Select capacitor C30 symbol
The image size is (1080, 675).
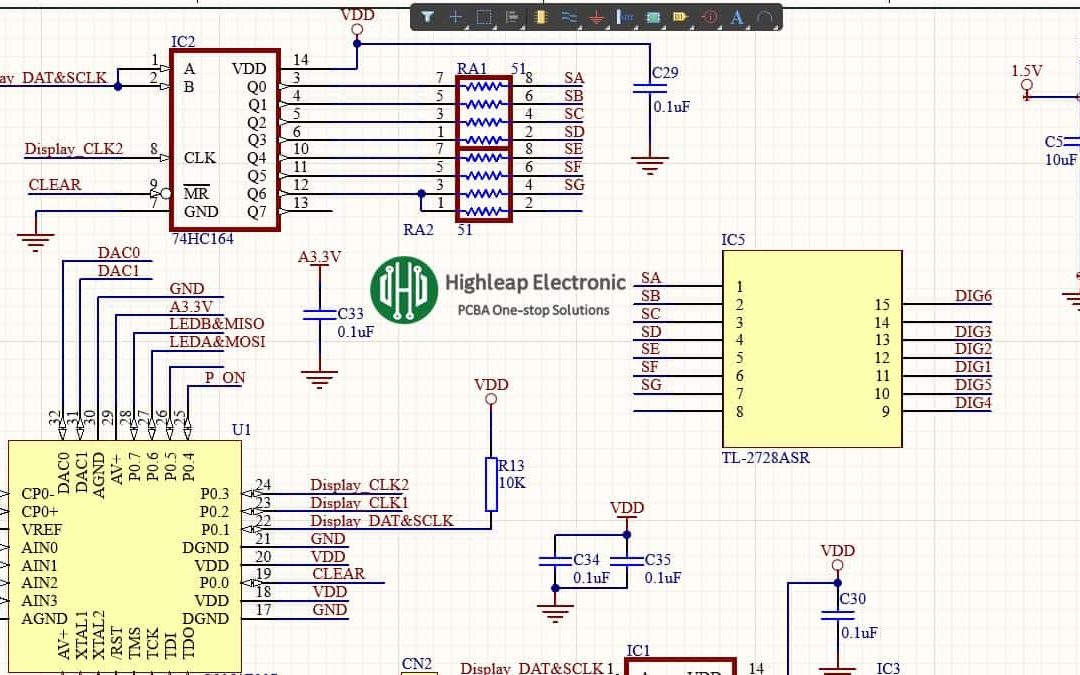(838, 614)
